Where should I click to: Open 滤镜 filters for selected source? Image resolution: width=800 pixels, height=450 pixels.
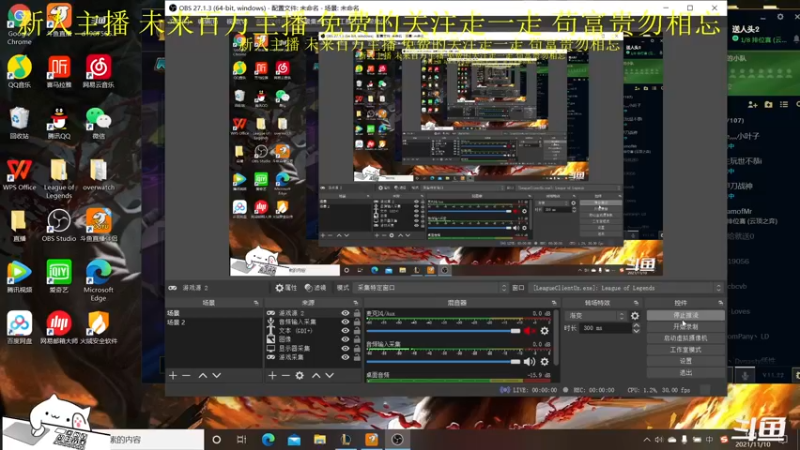tap(315, 288)
